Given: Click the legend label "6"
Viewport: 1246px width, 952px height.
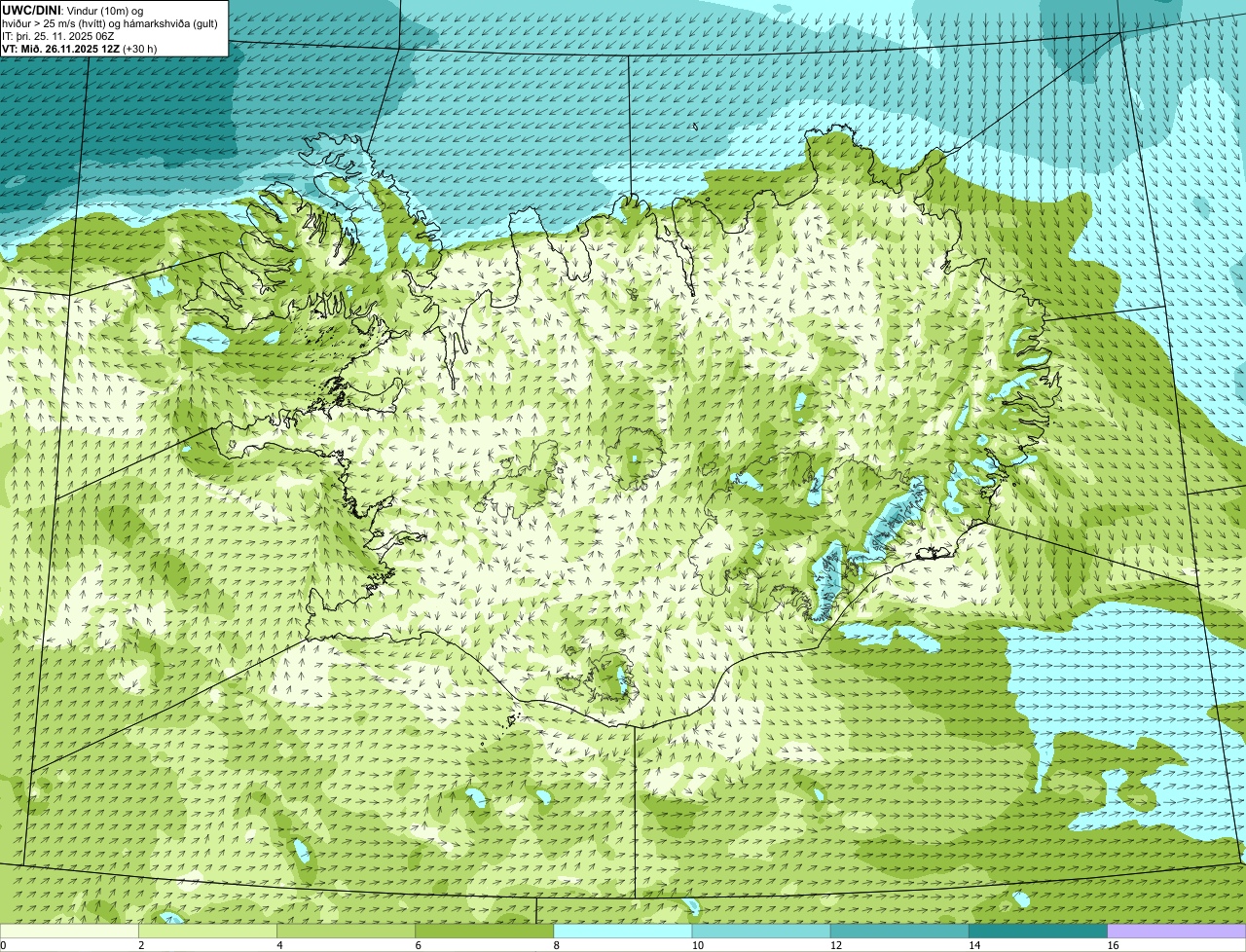Looking at the screenshot, I should (x=419, y=945).
